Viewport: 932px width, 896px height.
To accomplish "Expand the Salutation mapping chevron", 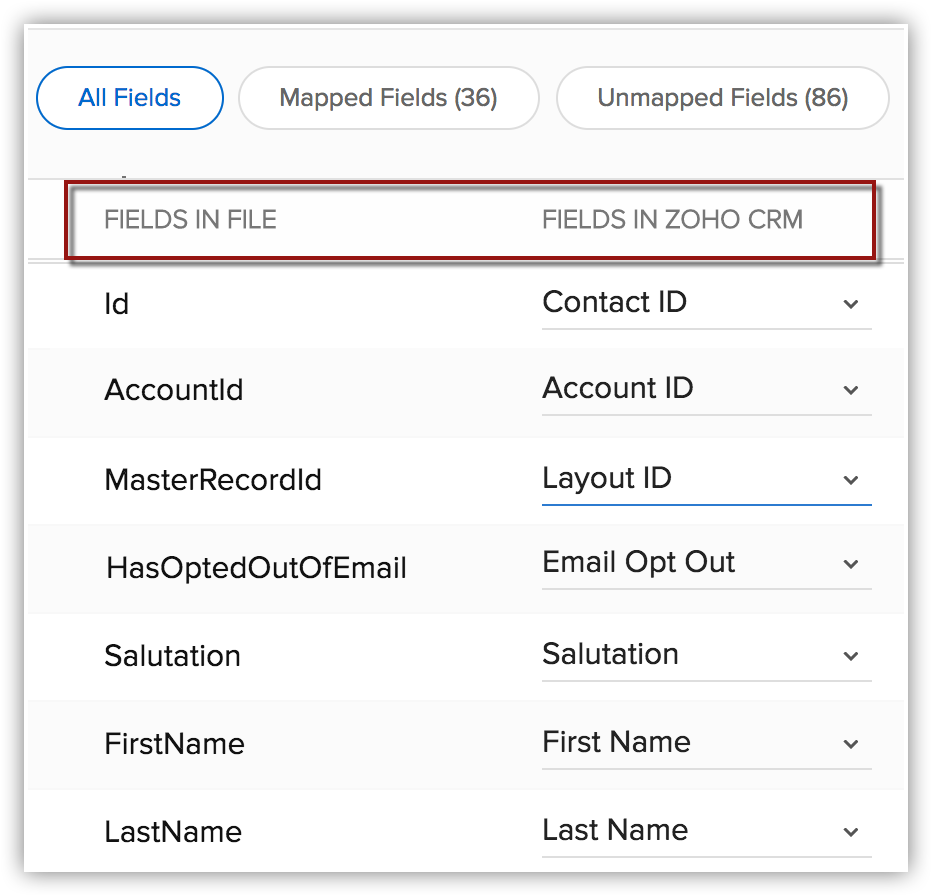I will (x=851, y=656).
